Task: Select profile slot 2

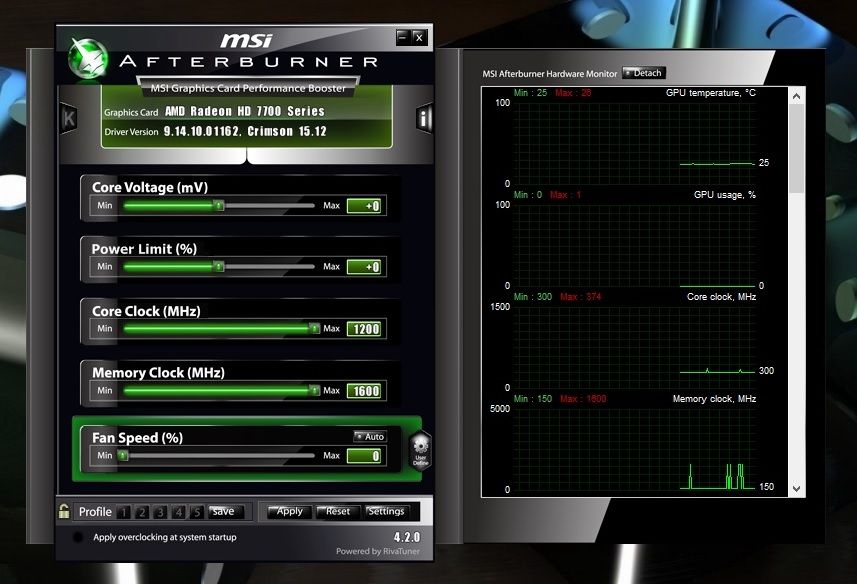Action: point(142,512)
